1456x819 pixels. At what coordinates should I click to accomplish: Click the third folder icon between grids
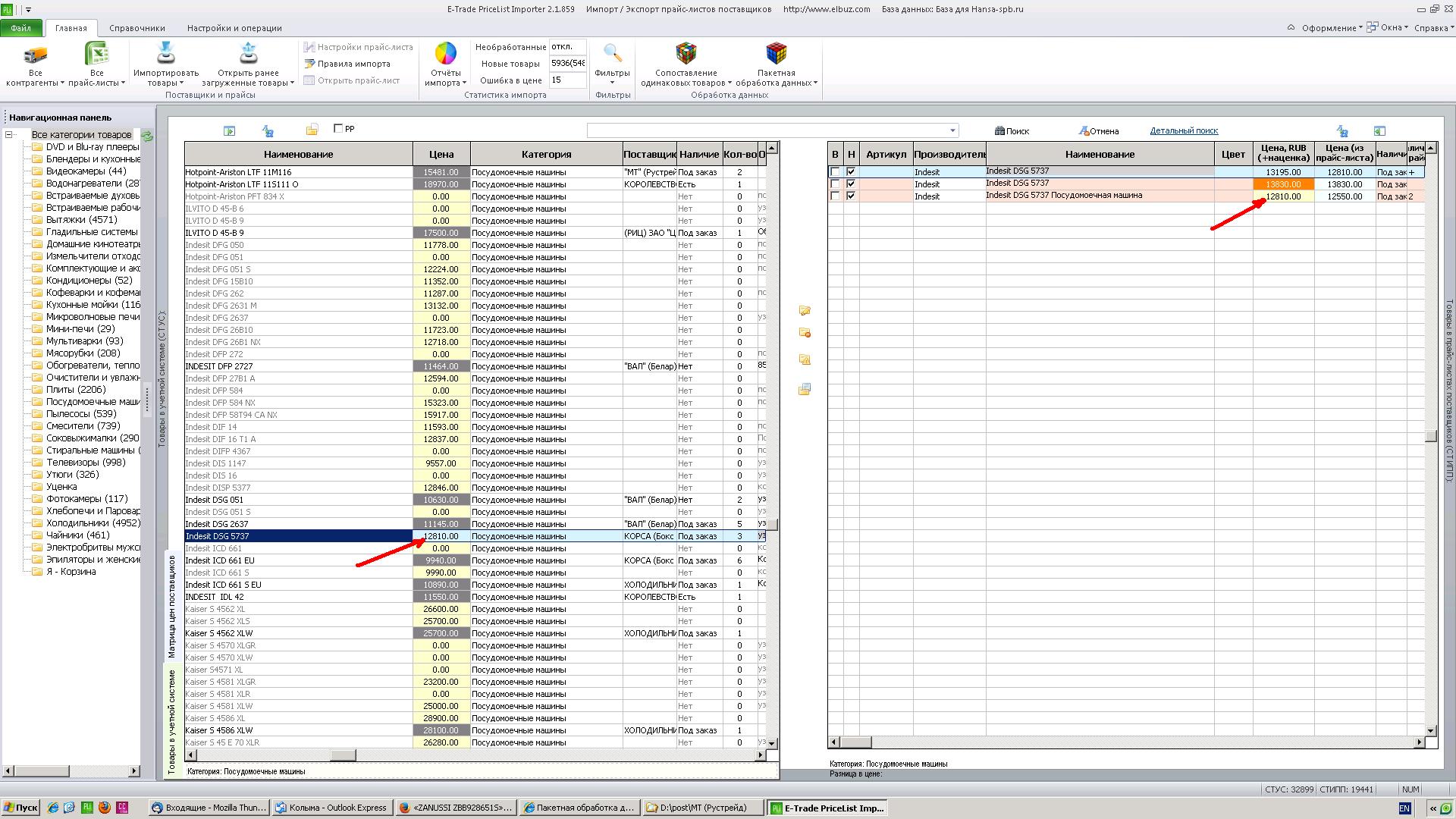[x=805, y=360]
